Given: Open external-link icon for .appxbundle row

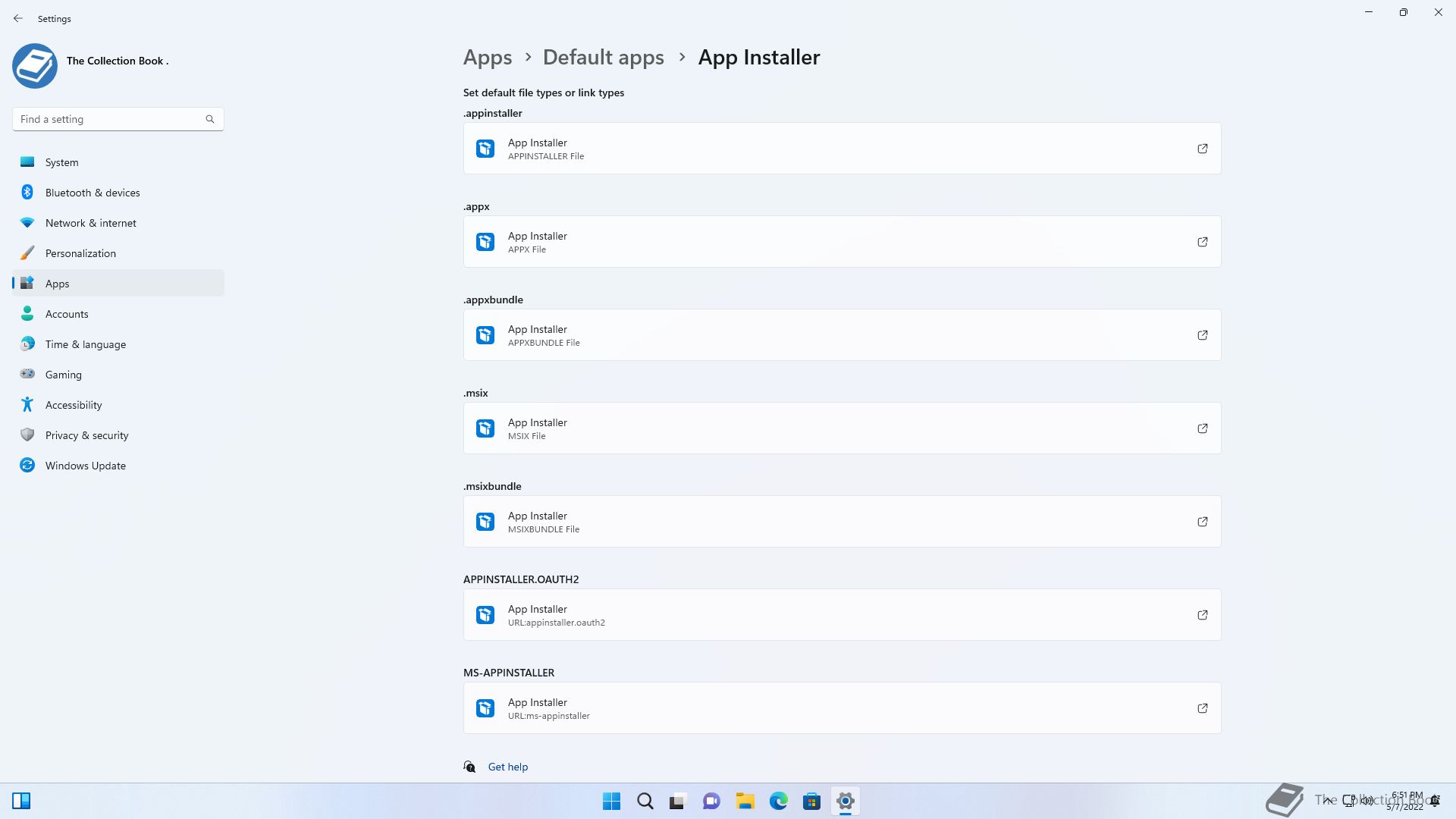Looking at the screenshot, I should [1203, 335].
